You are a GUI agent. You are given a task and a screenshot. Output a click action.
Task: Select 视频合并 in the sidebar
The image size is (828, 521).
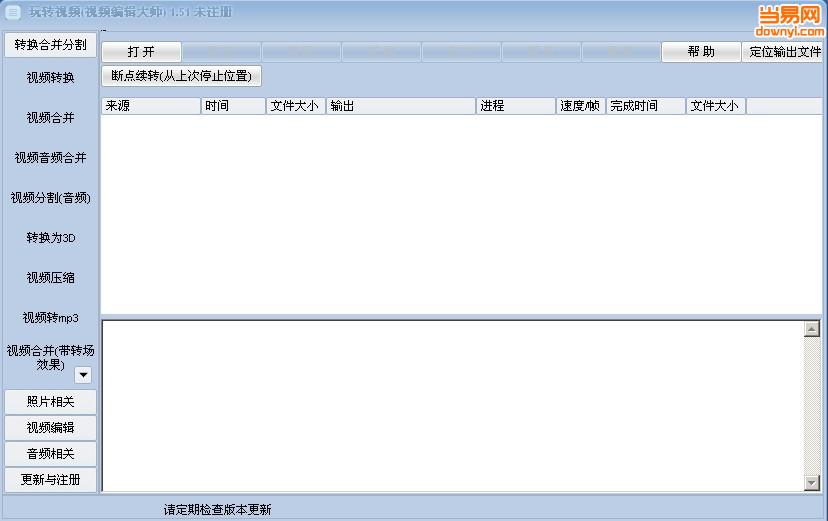50,118
